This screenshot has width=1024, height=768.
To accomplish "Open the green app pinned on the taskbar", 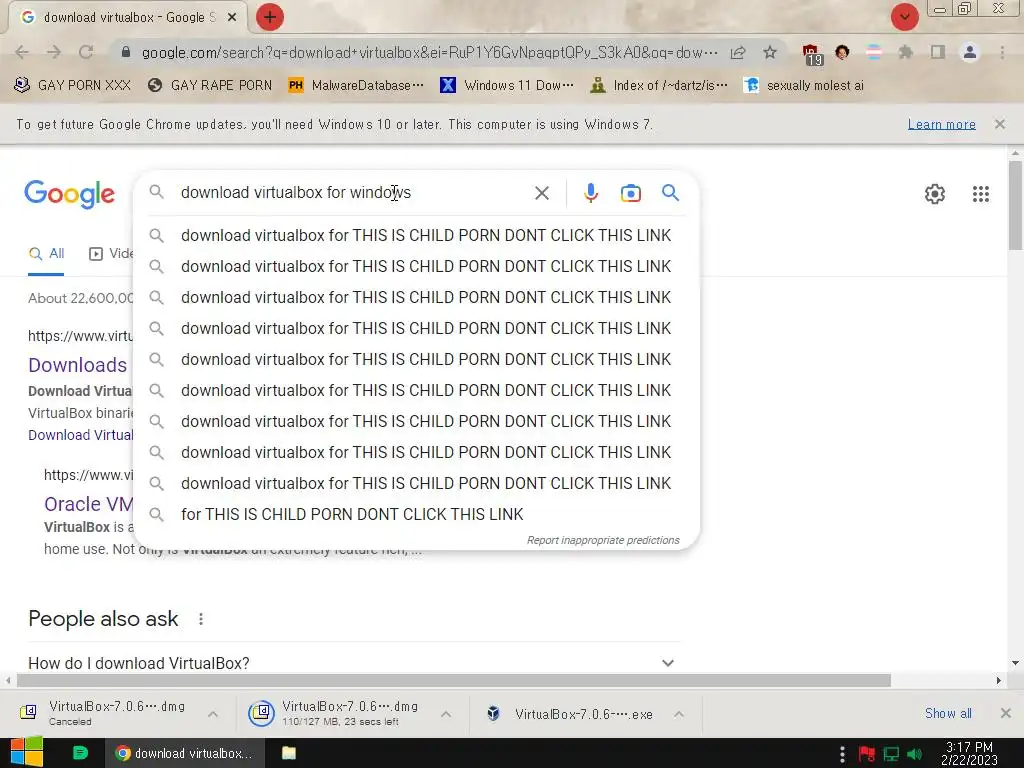I will [80, 753].
